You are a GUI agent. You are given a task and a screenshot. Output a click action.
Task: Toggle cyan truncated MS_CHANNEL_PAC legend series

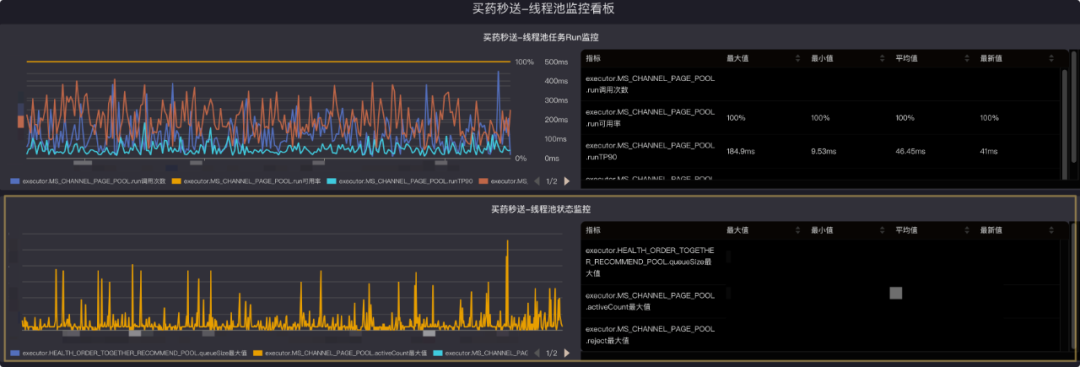pos(481,353)
